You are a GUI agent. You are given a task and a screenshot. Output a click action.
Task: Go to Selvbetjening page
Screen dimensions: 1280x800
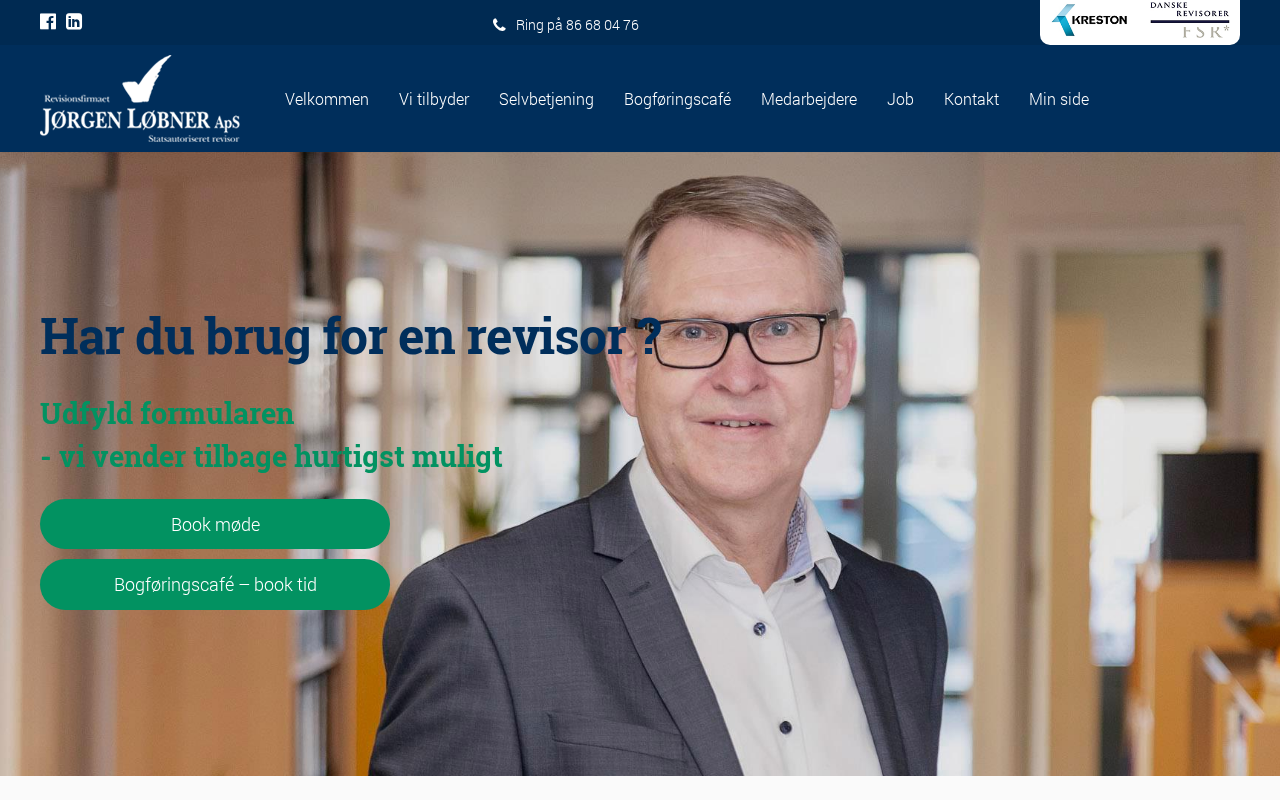(546, 99)
